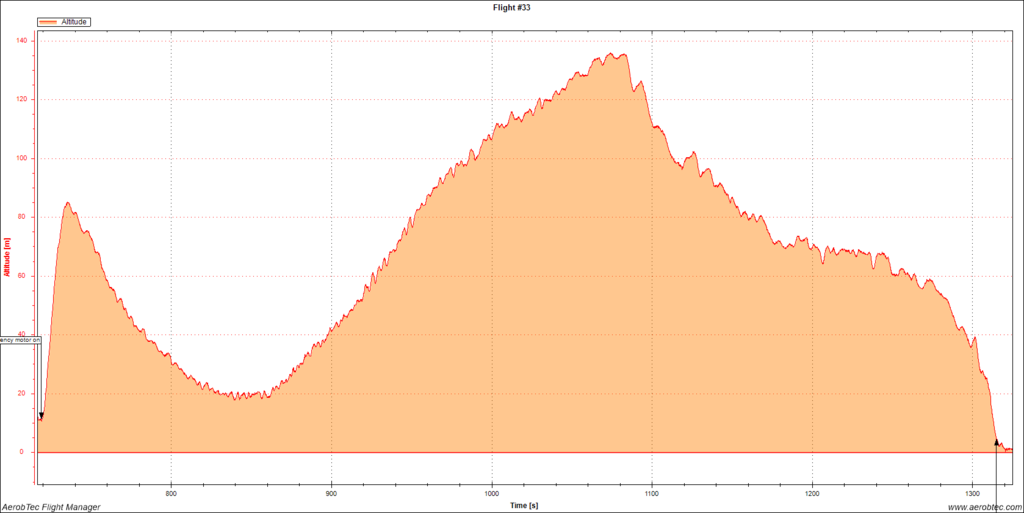Click the upward arrowhead marker at landing
The width and height of the screenshot is (1024, 513).
[x=996, y=440]
